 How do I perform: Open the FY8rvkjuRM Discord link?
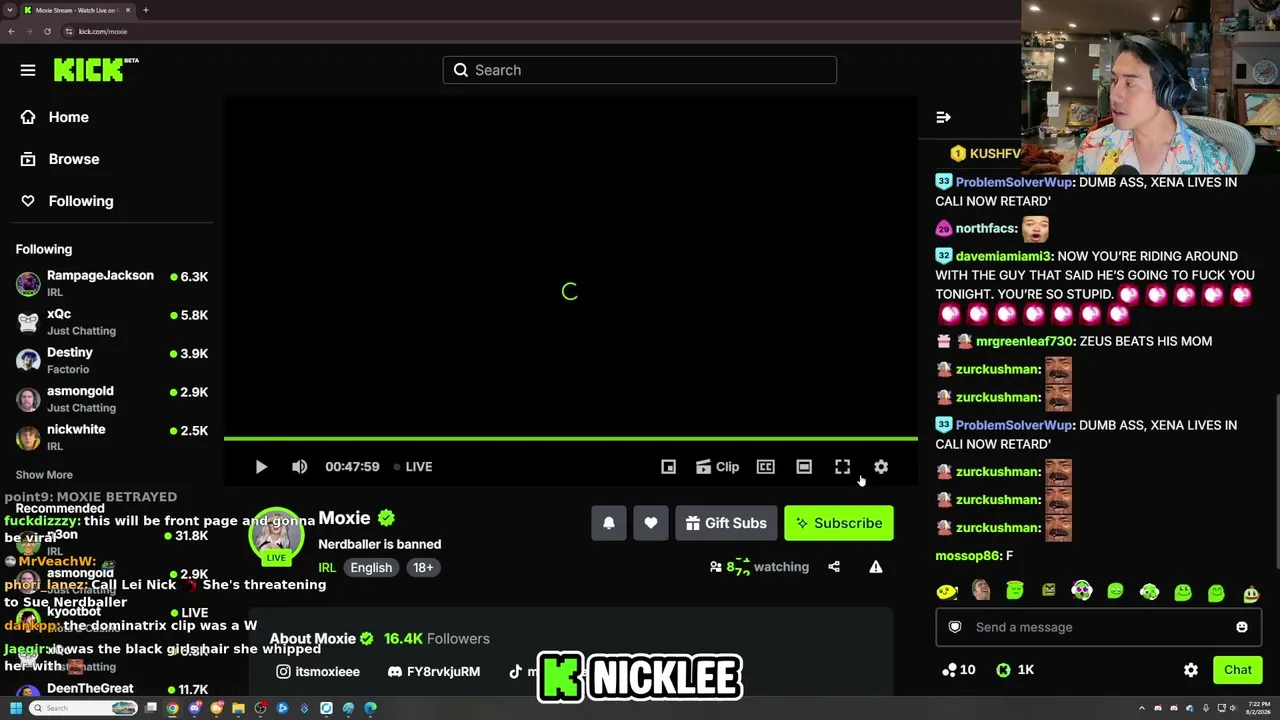[434, 672]
